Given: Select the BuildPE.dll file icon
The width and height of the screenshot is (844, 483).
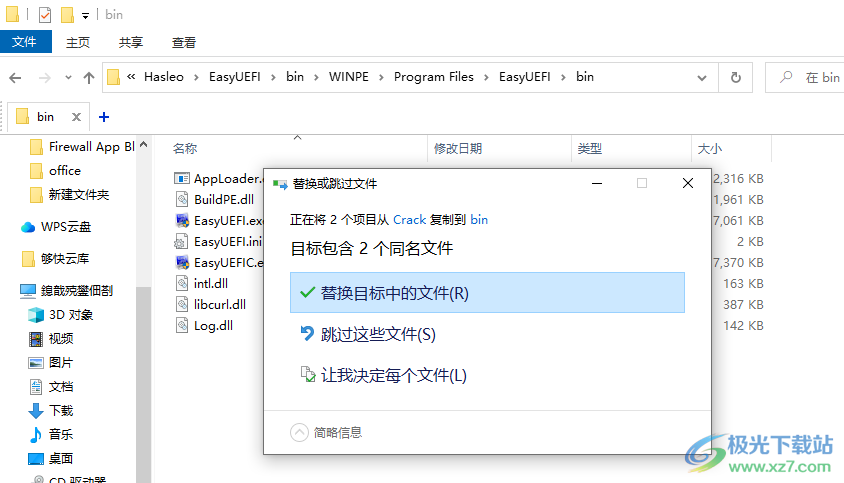Looking at the screenshot, I should point(182,199).
